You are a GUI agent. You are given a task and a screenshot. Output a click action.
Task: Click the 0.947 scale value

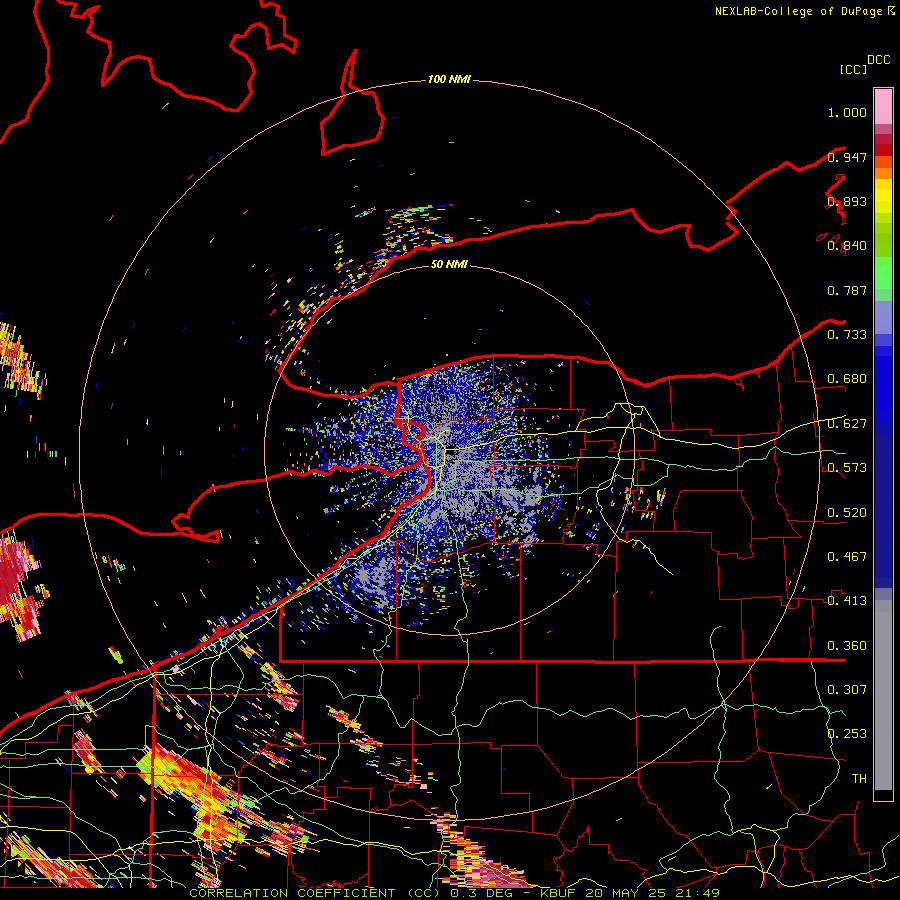pyautogui.click(x=847, y=157)
